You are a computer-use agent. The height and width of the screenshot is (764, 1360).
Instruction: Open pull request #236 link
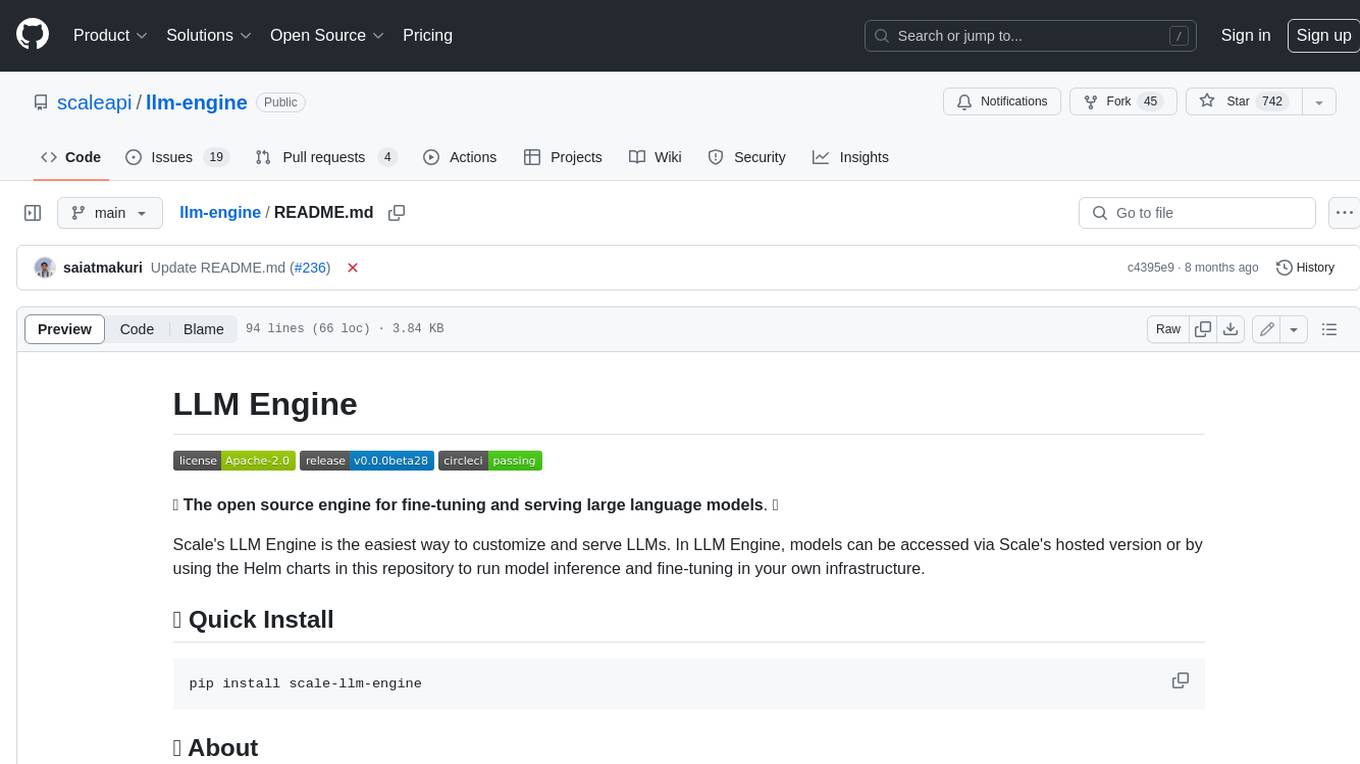310,268
